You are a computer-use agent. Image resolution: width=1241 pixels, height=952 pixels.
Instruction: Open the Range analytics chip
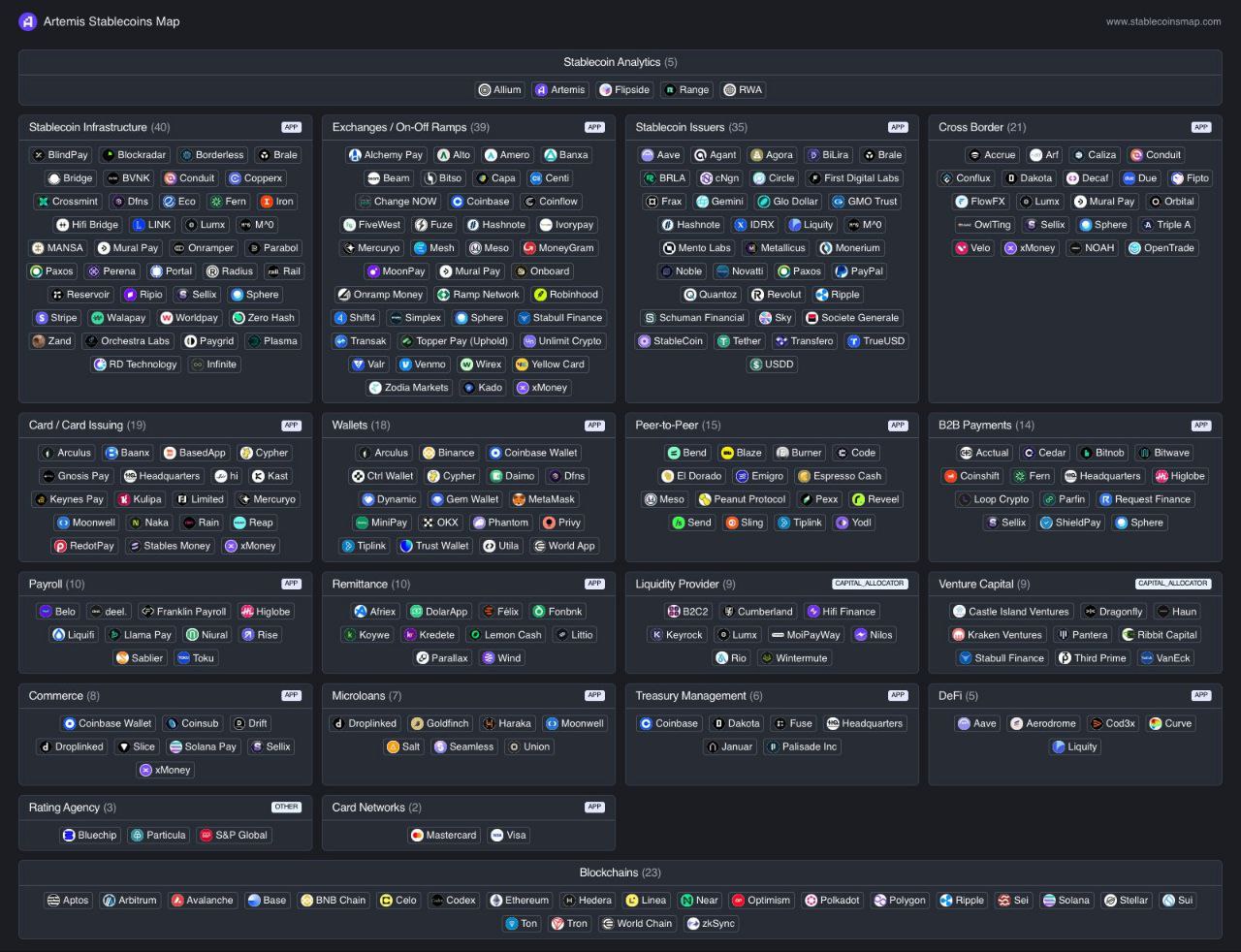(x=687, y=90)
